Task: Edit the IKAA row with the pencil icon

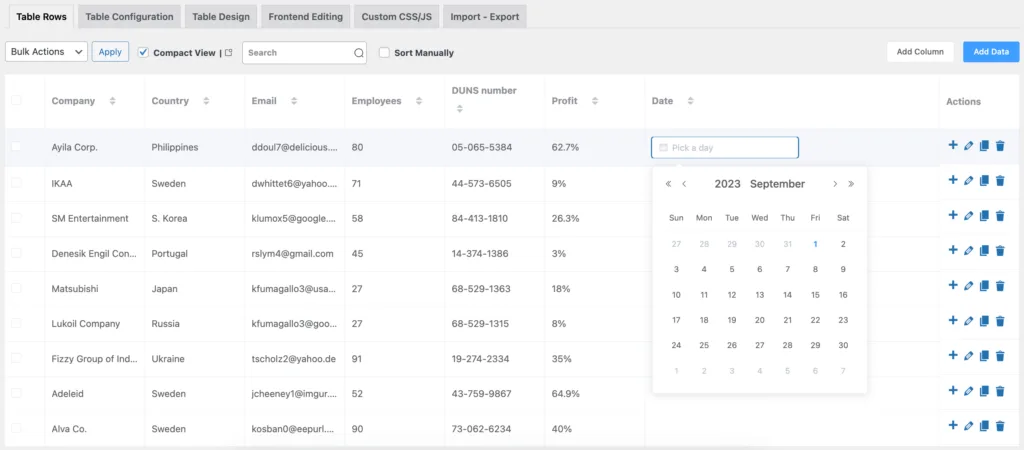Action: (x=968, y=180)
